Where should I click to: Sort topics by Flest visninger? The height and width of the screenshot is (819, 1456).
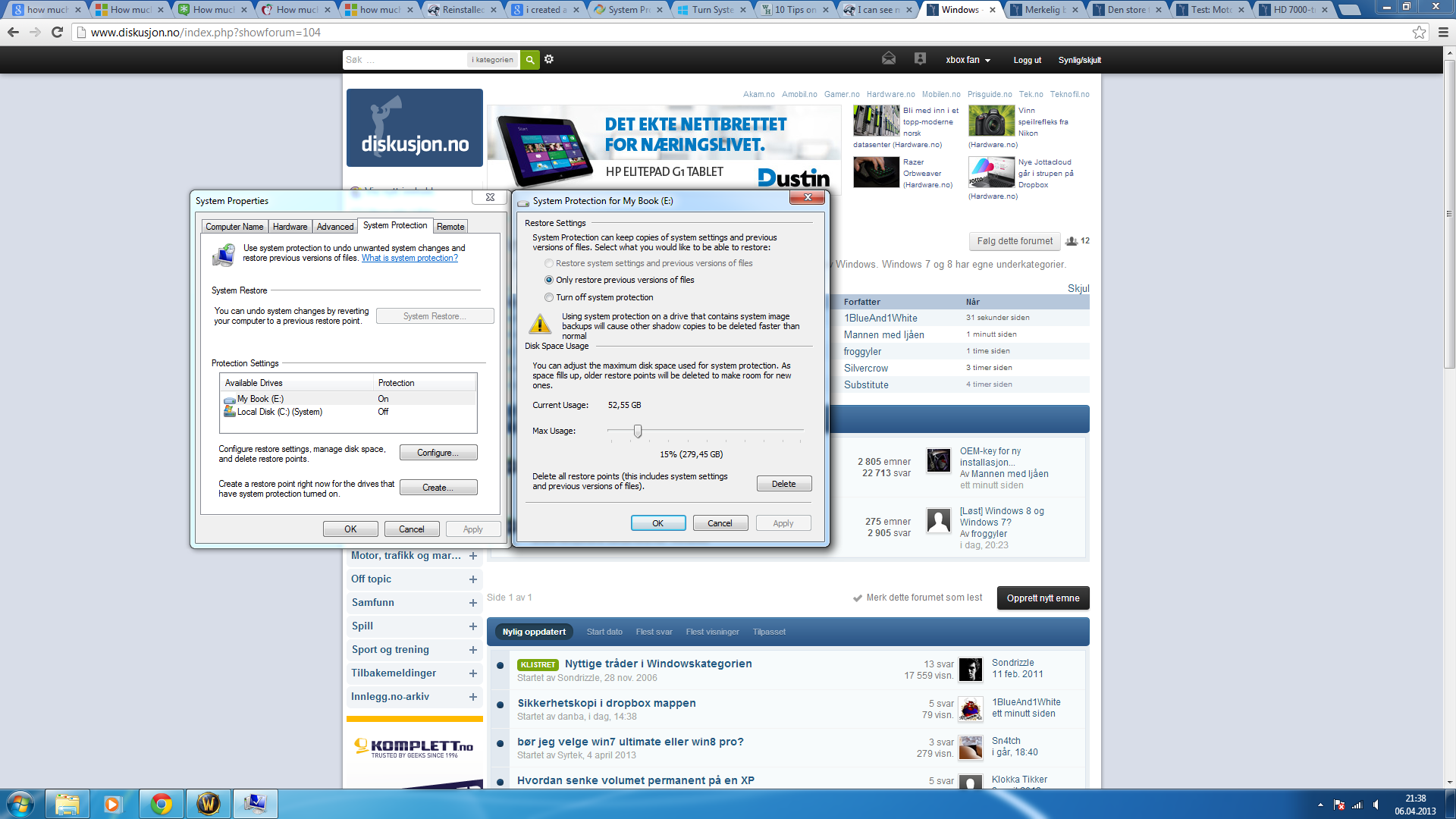(x=712, y=632)
